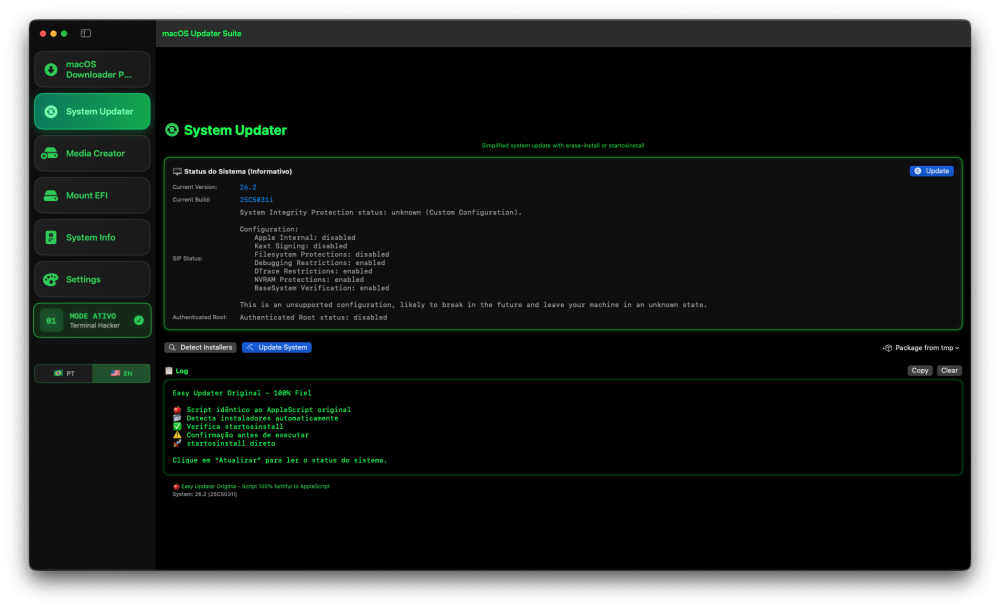Copy the log contents
Screen dimensions: 1000x609
click(920, 371)
